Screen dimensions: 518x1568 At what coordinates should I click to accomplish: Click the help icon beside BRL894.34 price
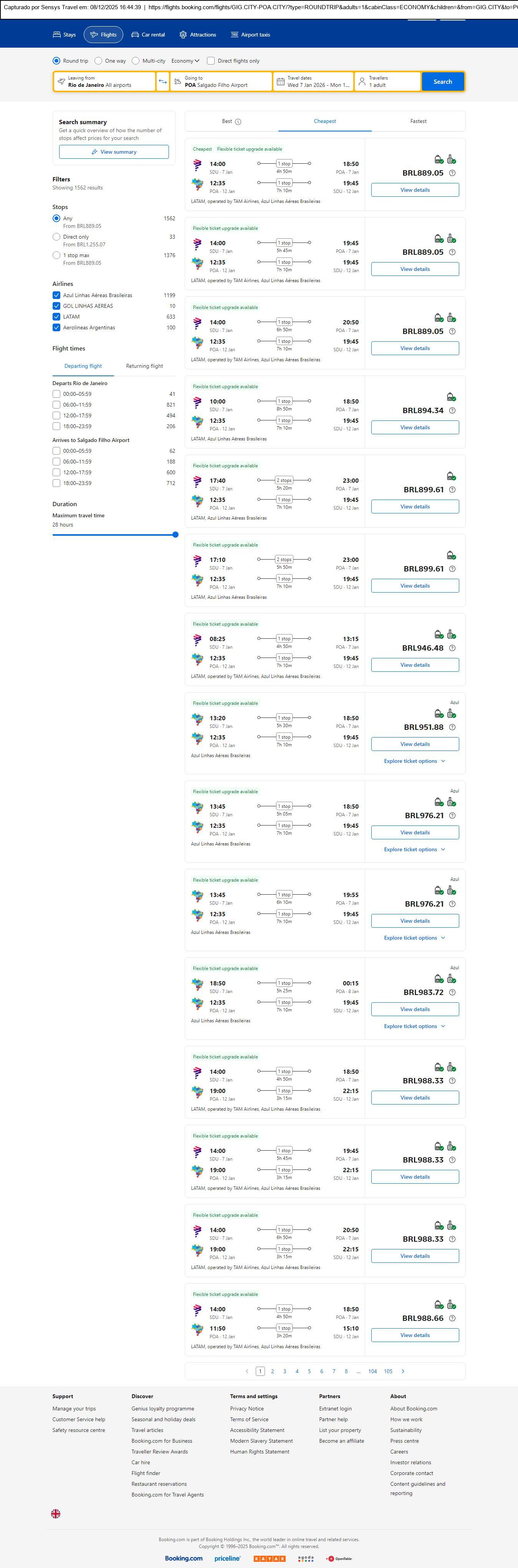point(452,411)
